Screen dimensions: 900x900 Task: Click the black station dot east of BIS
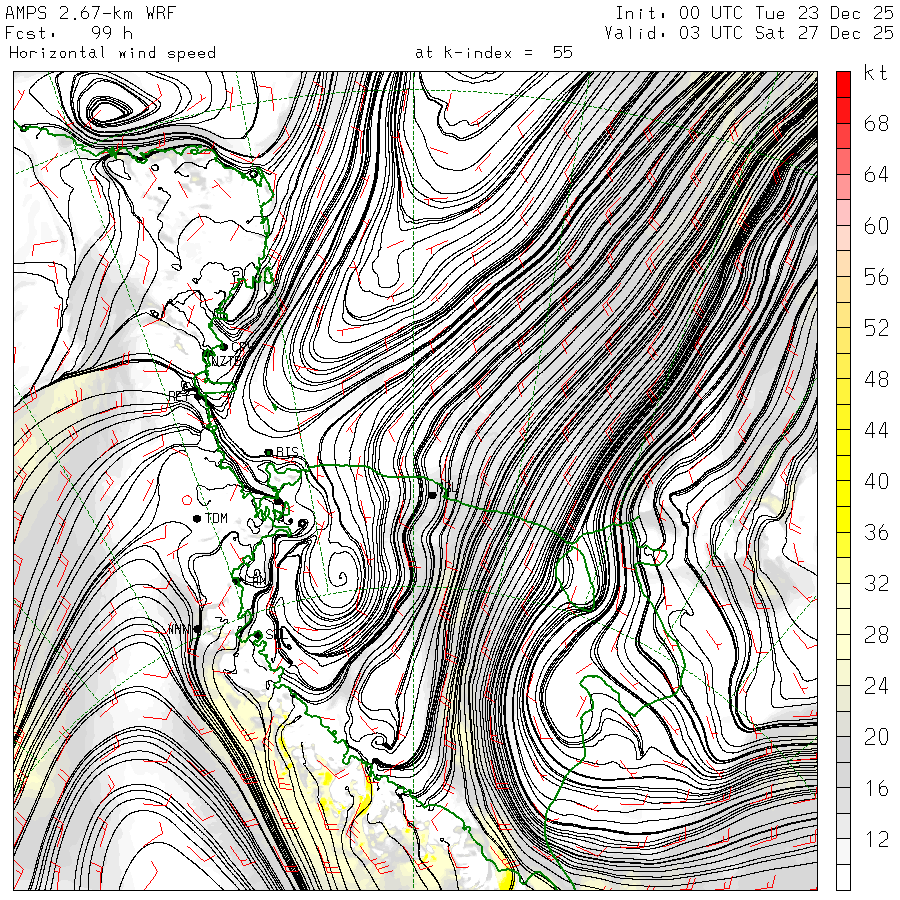click(x=432, y=495)
